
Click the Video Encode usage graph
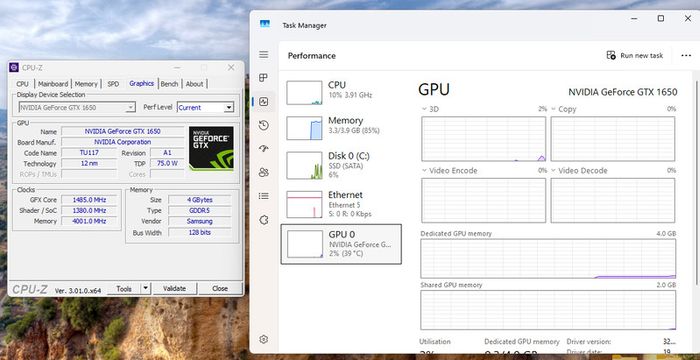pyautogui.click(x=483, y=200)
